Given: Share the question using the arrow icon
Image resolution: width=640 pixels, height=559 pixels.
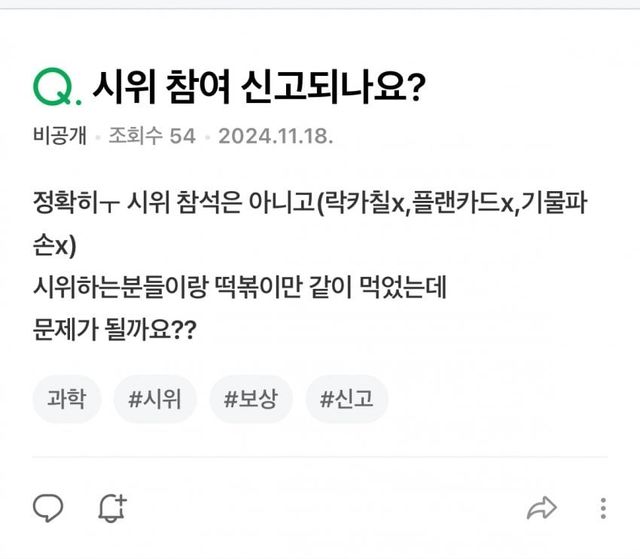Looking at the screenshot, I should pyautogui.click(x=541, y=508).
